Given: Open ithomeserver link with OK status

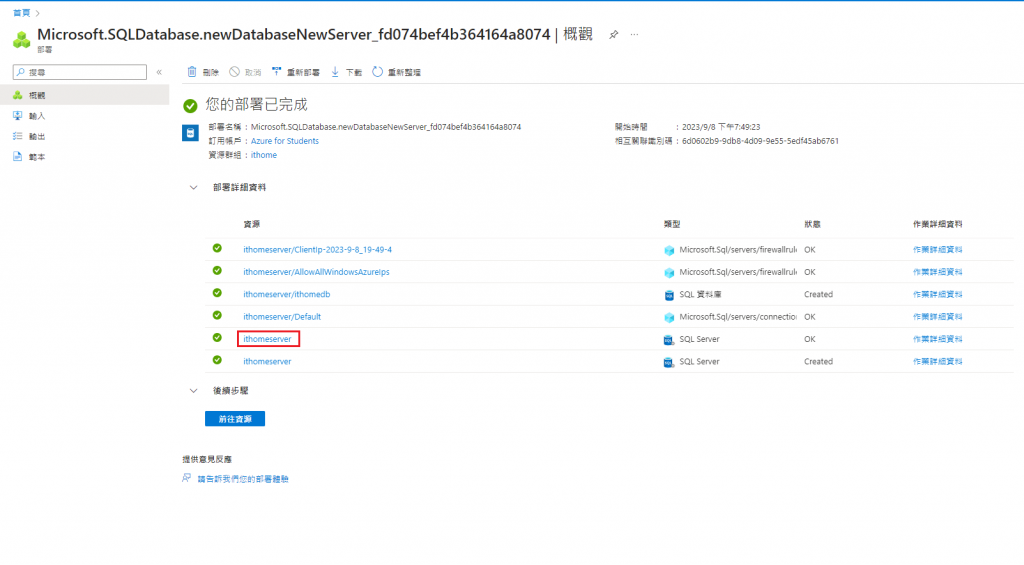Looking at the screenshot, I should 267,339.
